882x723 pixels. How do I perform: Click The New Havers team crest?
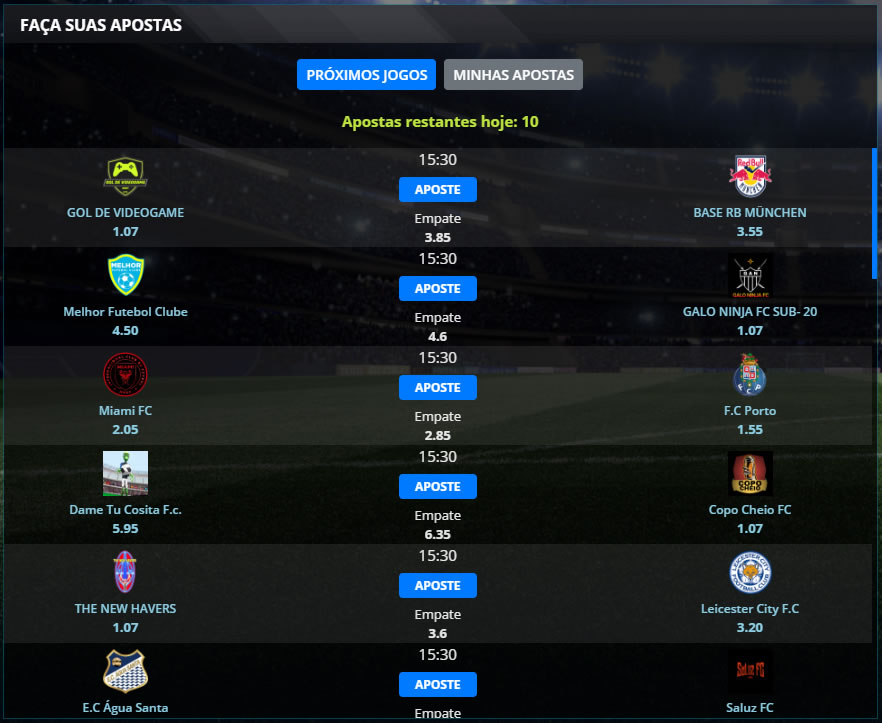click(x=125, y=572)
